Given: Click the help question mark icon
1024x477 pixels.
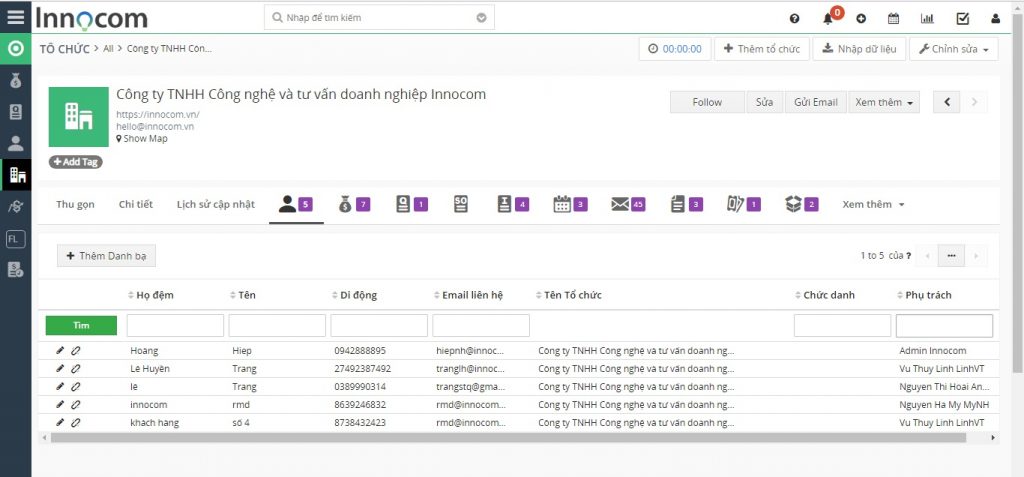Looking at the screenshot, I should coord(794,18).
